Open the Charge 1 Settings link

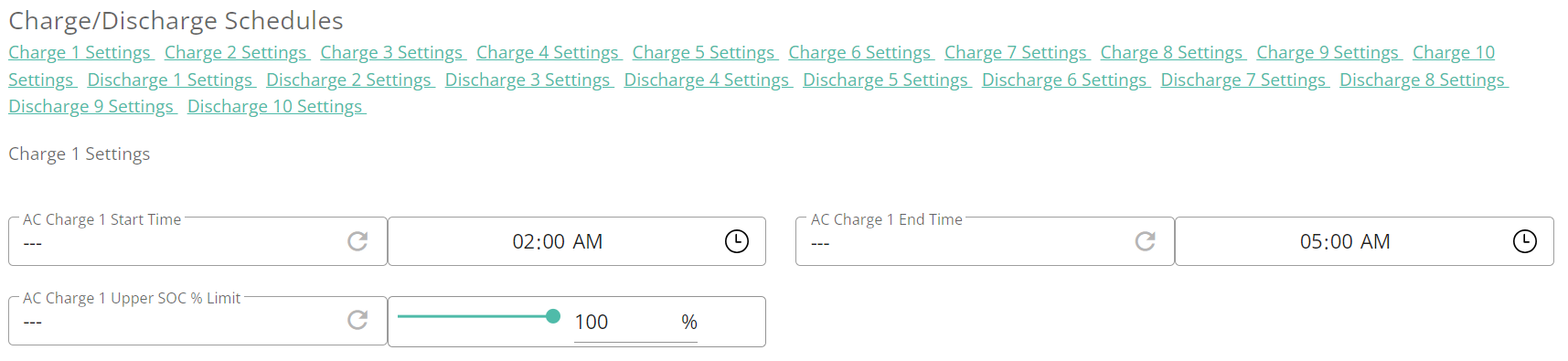click(80, 53)
